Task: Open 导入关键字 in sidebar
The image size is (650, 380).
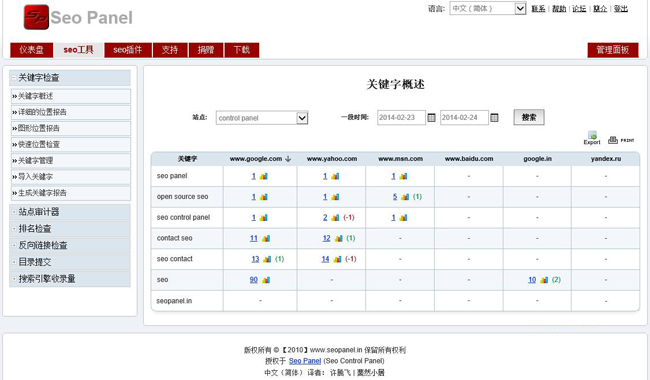Action: click(70, 177)
